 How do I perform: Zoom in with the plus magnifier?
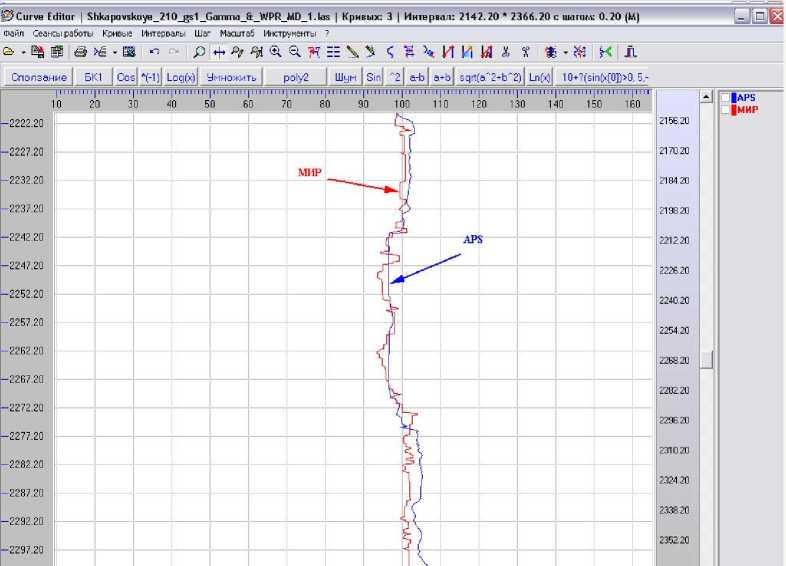pyautogui.click(x=276, y=52)
